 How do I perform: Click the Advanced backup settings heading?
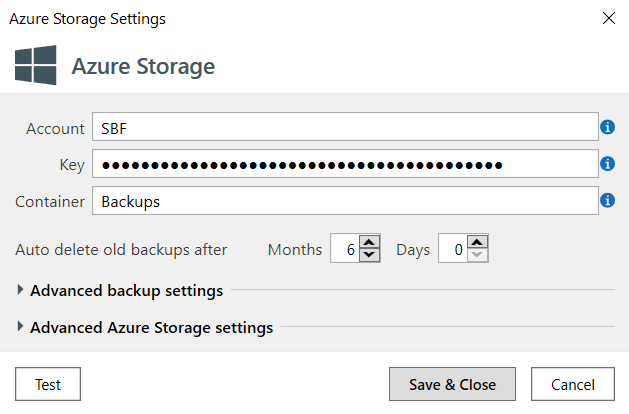(126, 290)
